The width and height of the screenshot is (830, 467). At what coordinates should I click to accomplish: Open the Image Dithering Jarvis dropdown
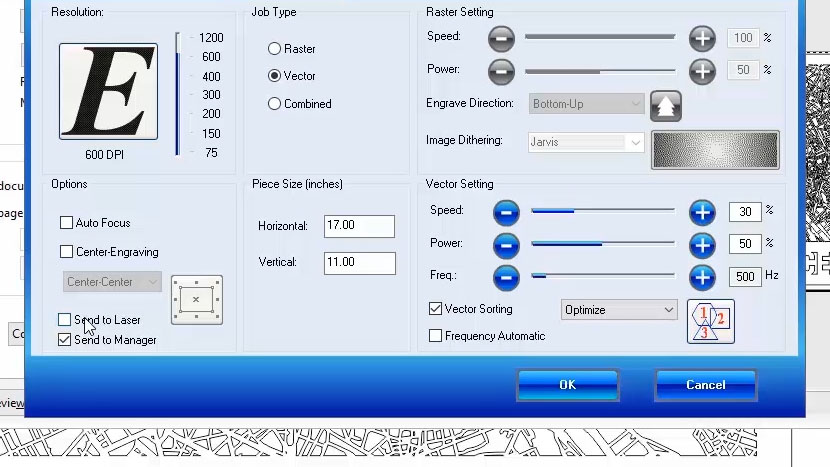(586, 143)
